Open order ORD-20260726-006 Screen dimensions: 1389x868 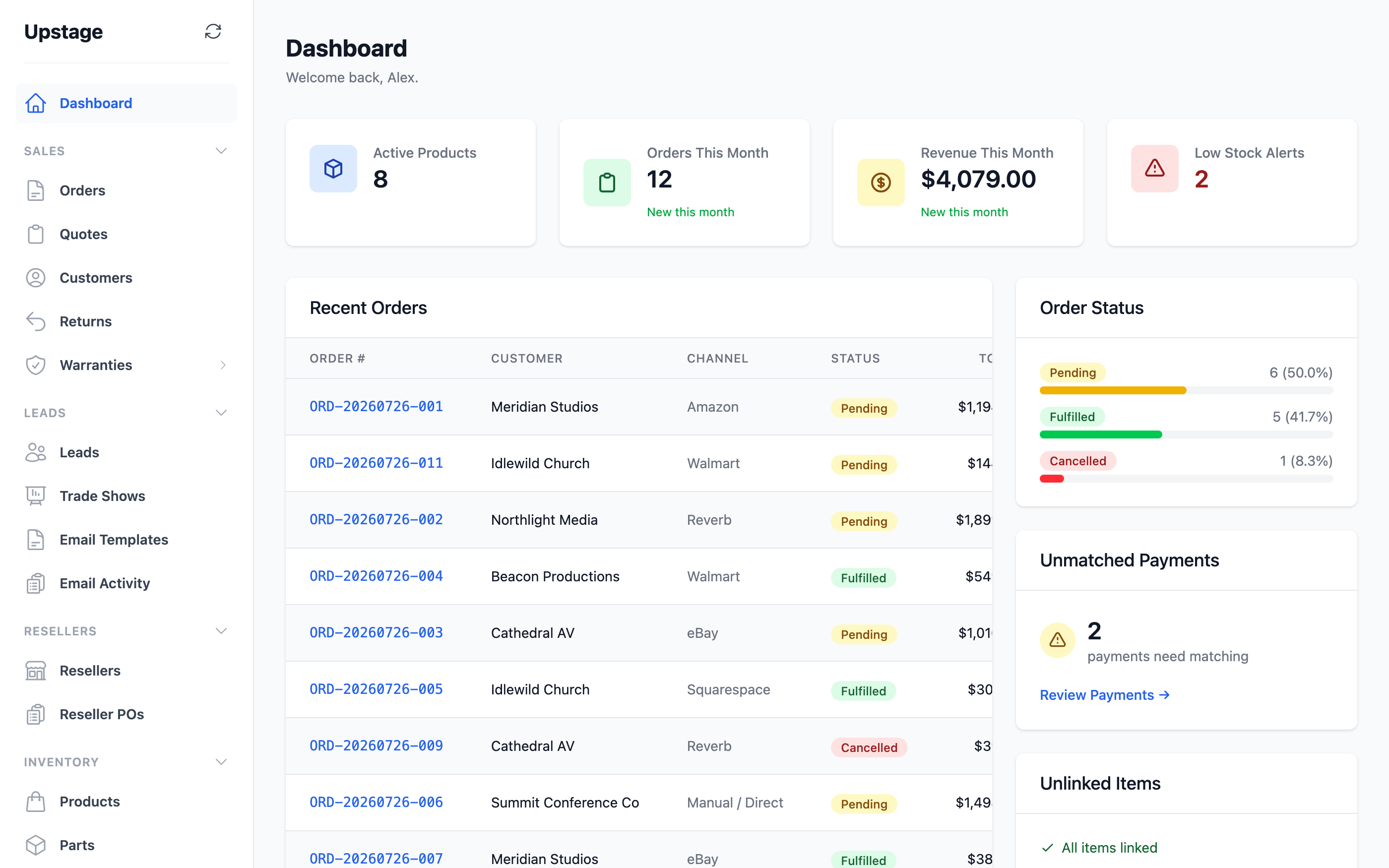pyautogui.click(x=376, y=802)
